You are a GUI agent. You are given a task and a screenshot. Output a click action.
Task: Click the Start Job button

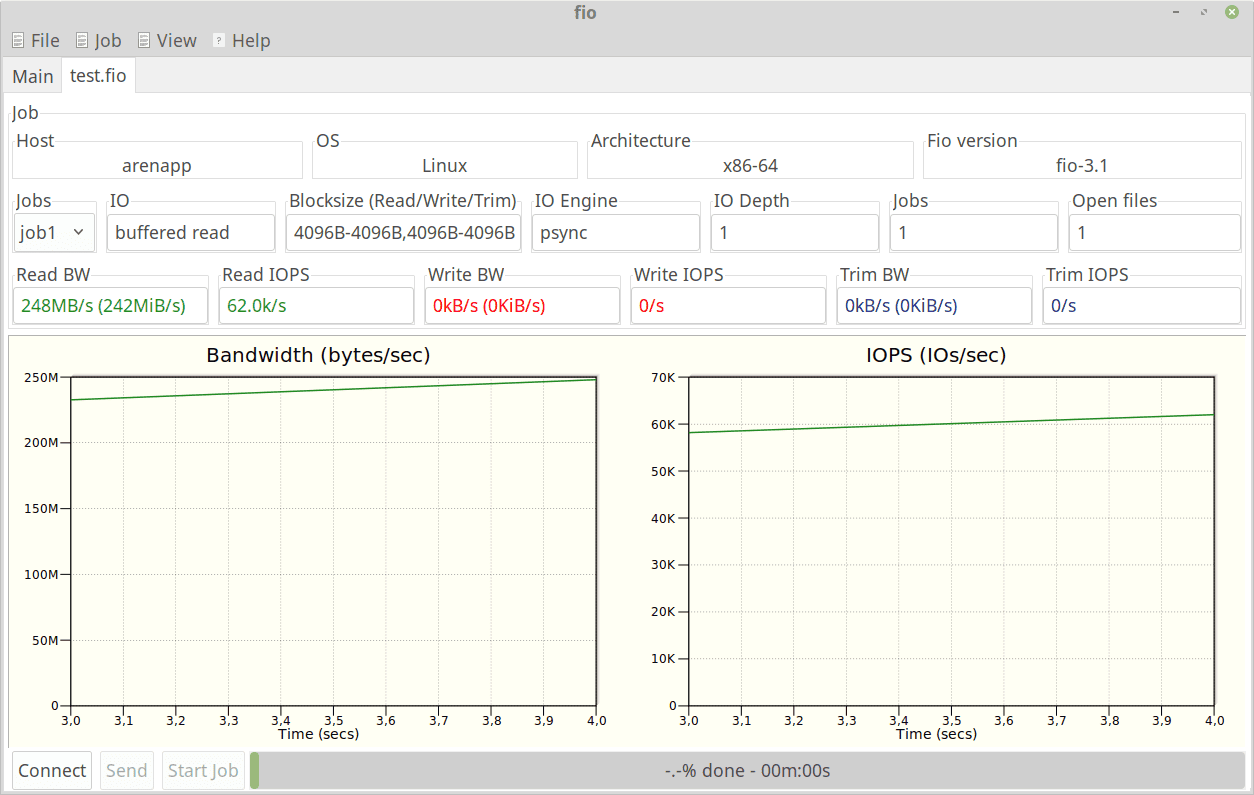click(203, 770)
